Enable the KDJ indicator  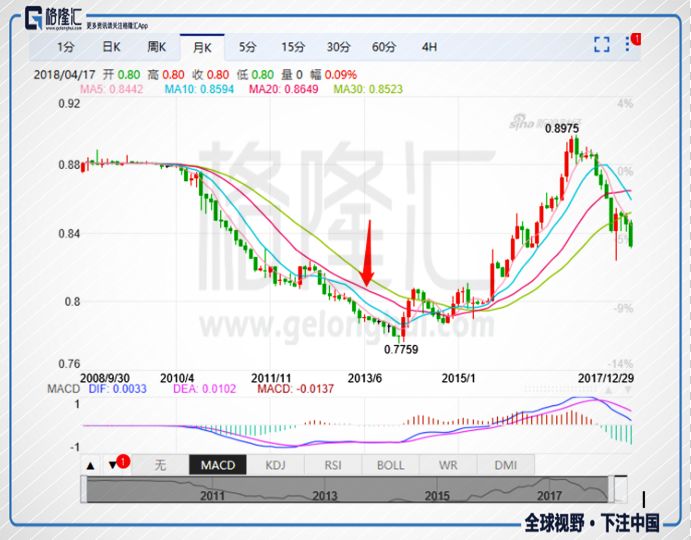pos(275,465)
